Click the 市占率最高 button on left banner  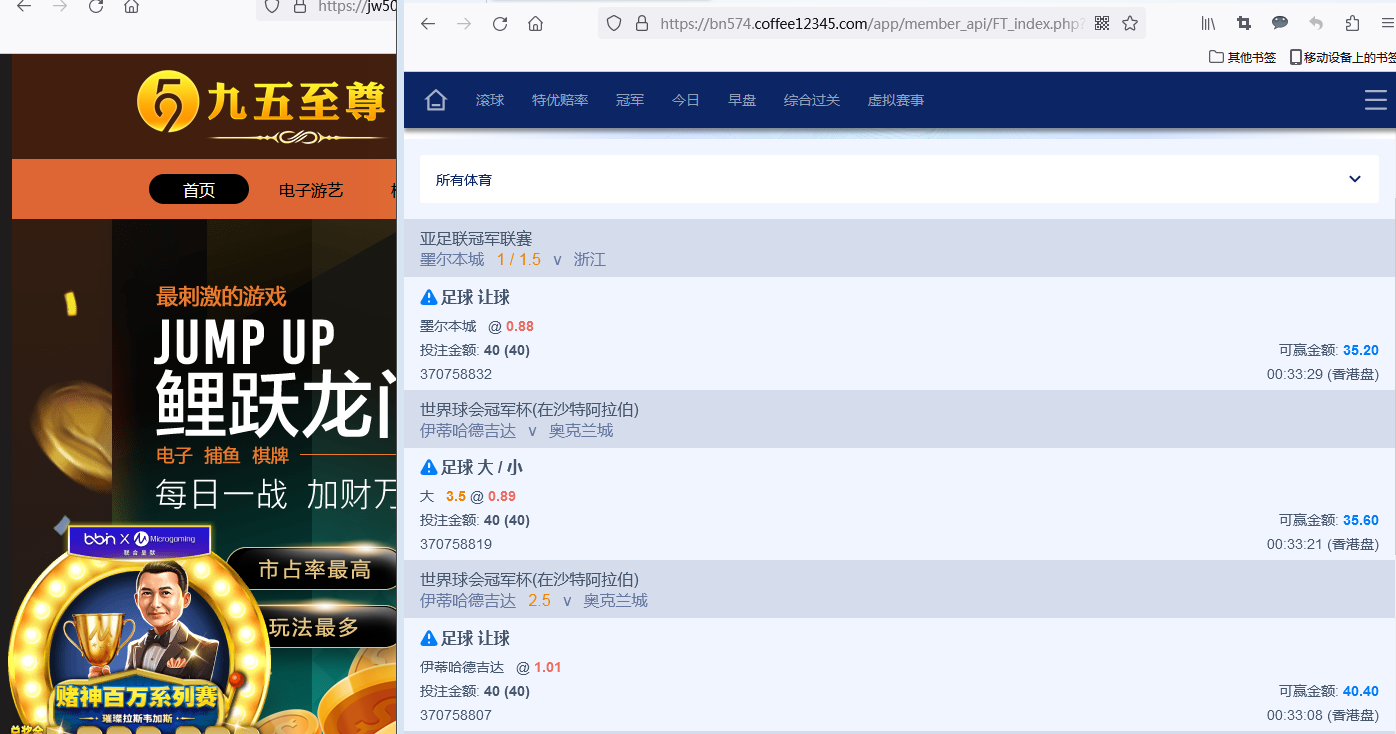point(314,569)
